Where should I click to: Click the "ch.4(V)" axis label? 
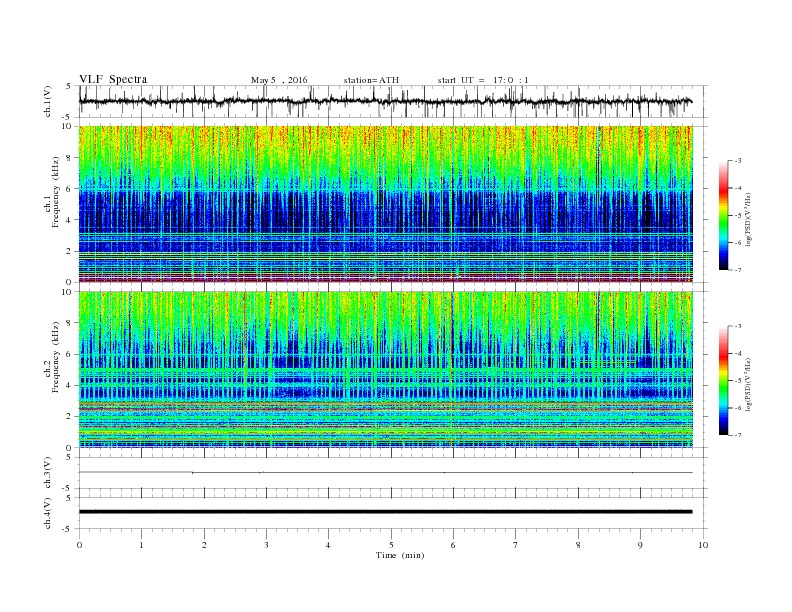tap(47, 513)
